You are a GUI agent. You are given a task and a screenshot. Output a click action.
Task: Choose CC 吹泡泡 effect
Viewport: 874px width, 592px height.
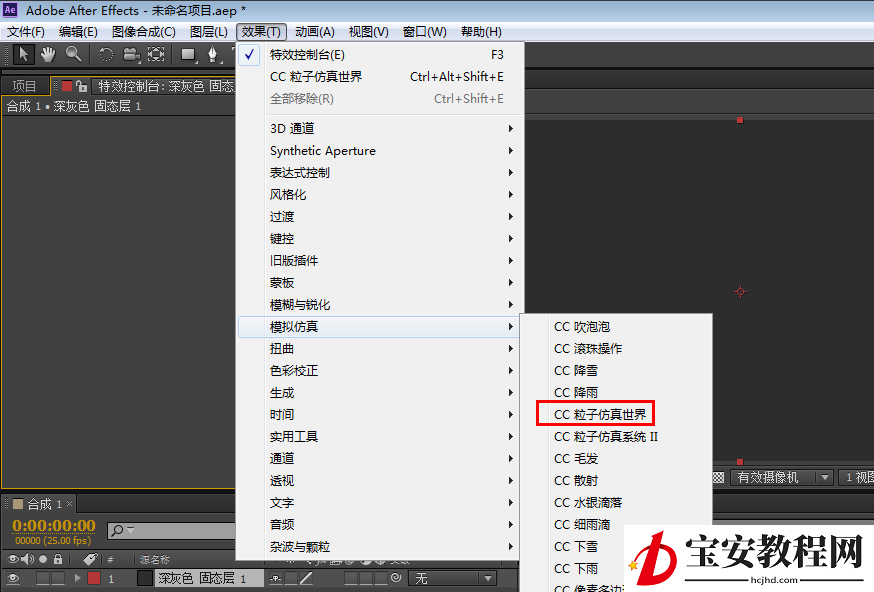(616, 327)
